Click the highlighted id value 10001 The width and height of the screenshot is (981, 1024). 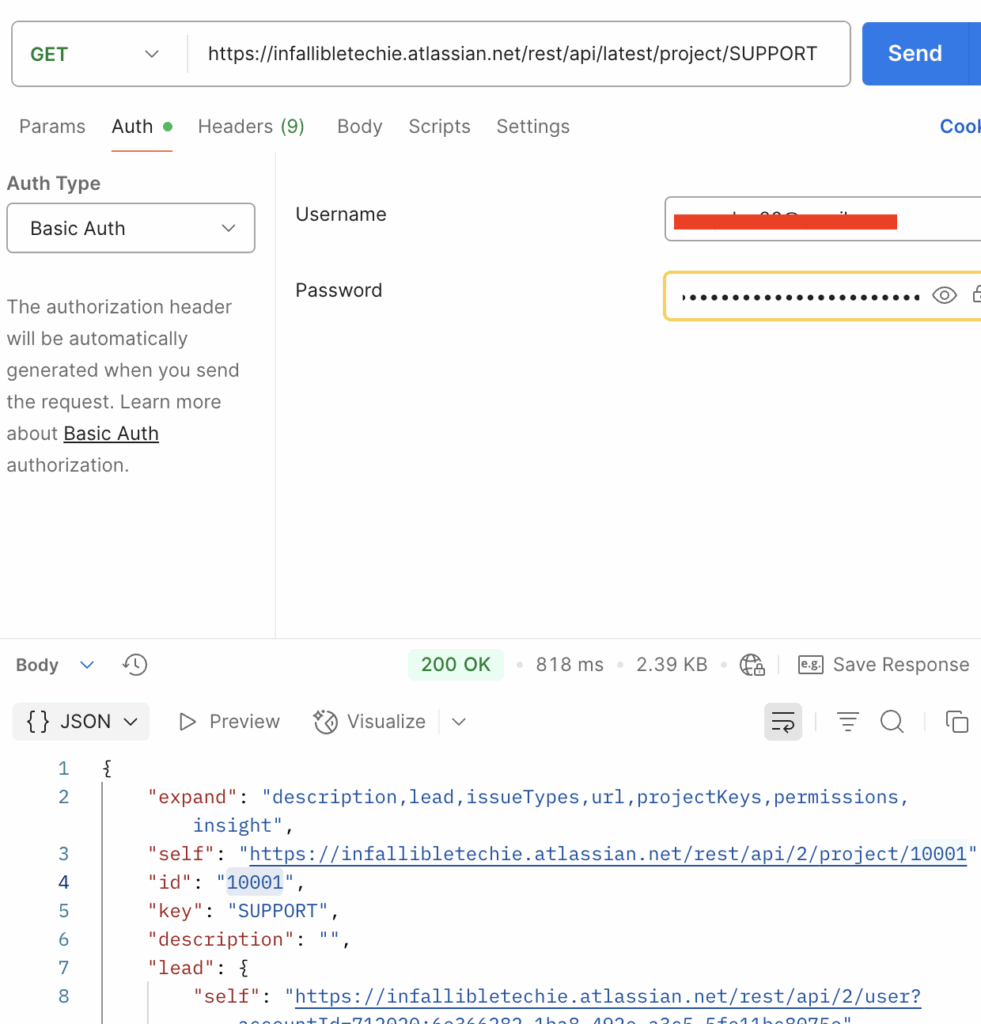[255, 883]
